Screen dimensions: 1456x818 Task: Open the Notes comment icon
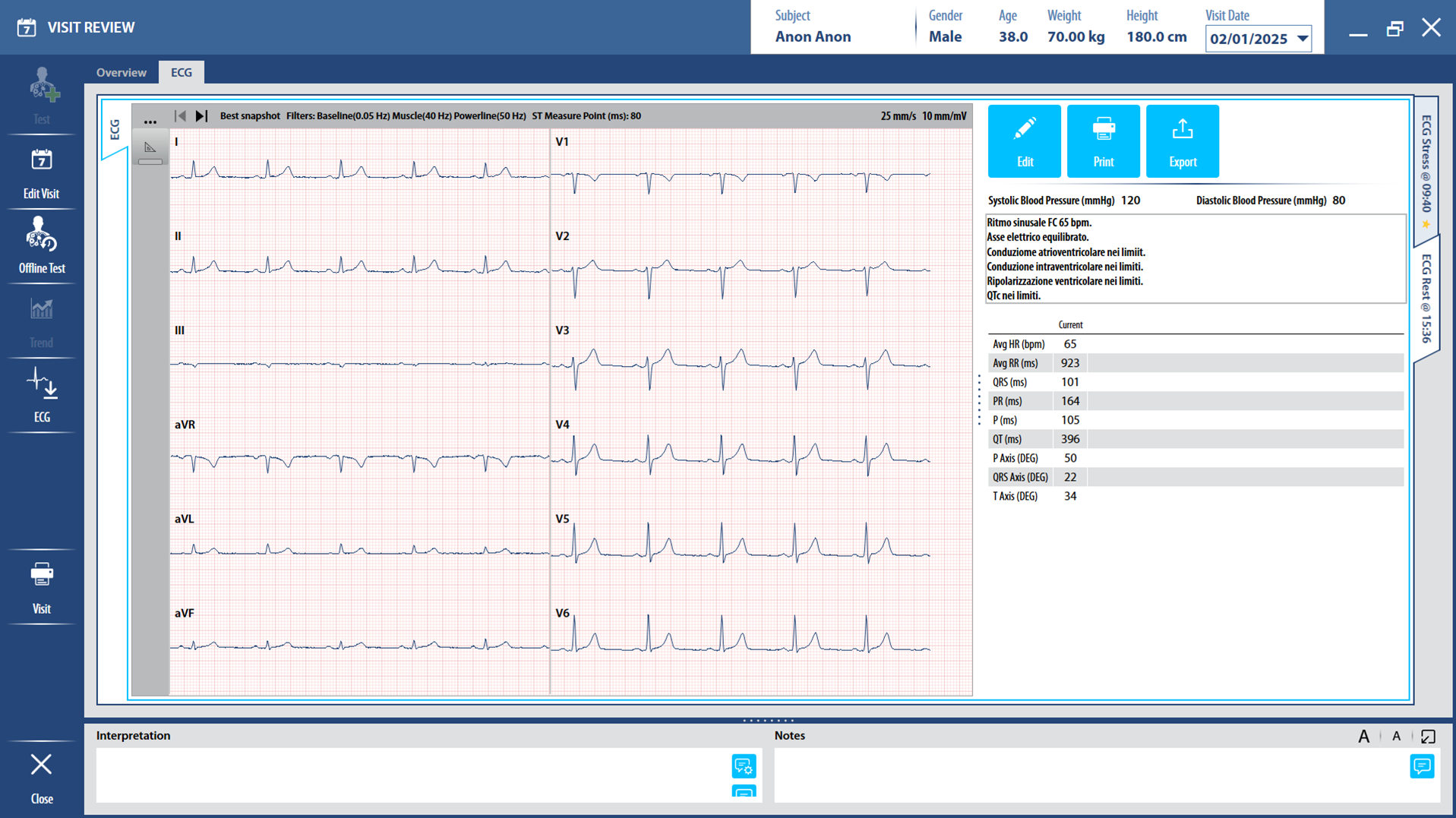pos(1421,766)
